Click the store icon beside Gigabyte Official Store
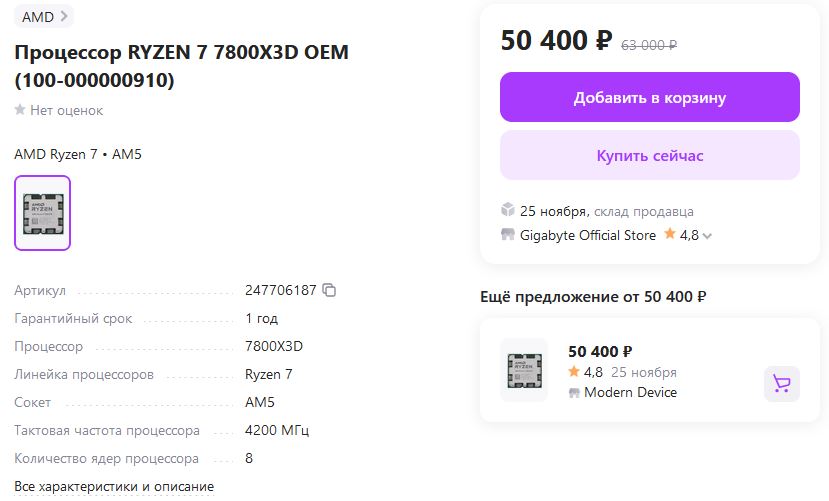This screenshot has height=501, width=829. tap(508, 235)
